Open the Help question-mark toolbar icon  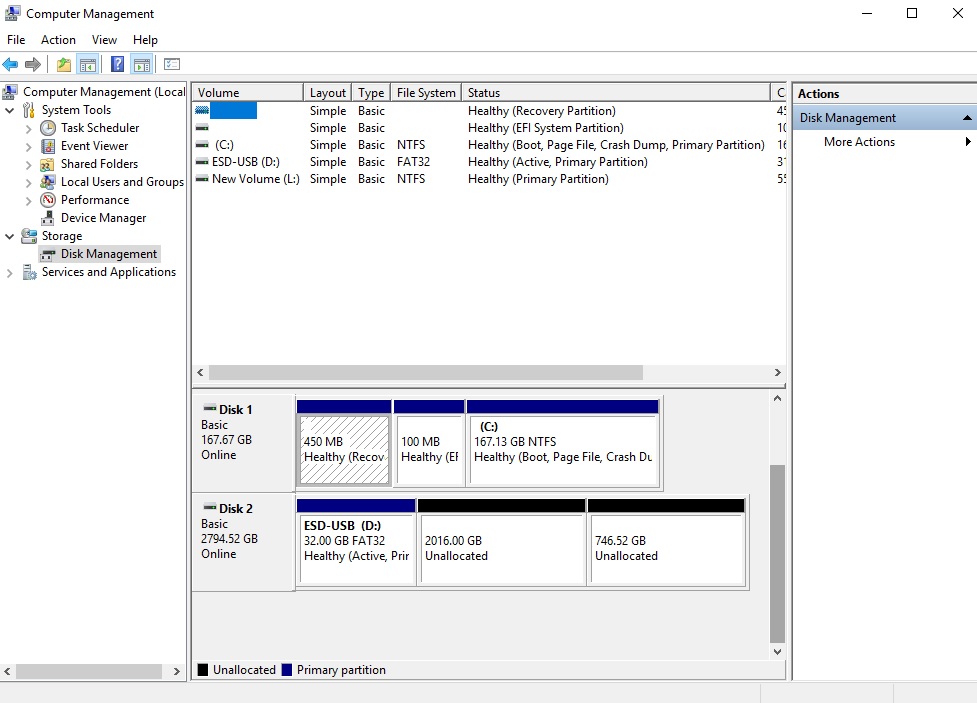point(117,64)
